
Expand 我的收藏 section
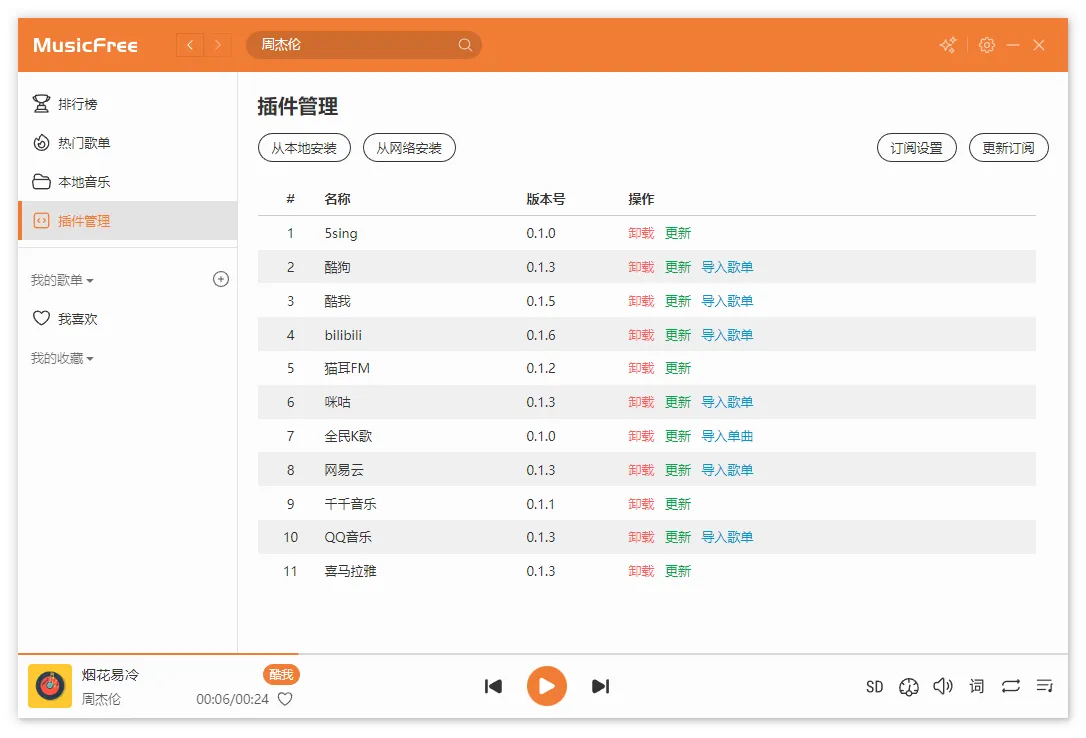62,358
